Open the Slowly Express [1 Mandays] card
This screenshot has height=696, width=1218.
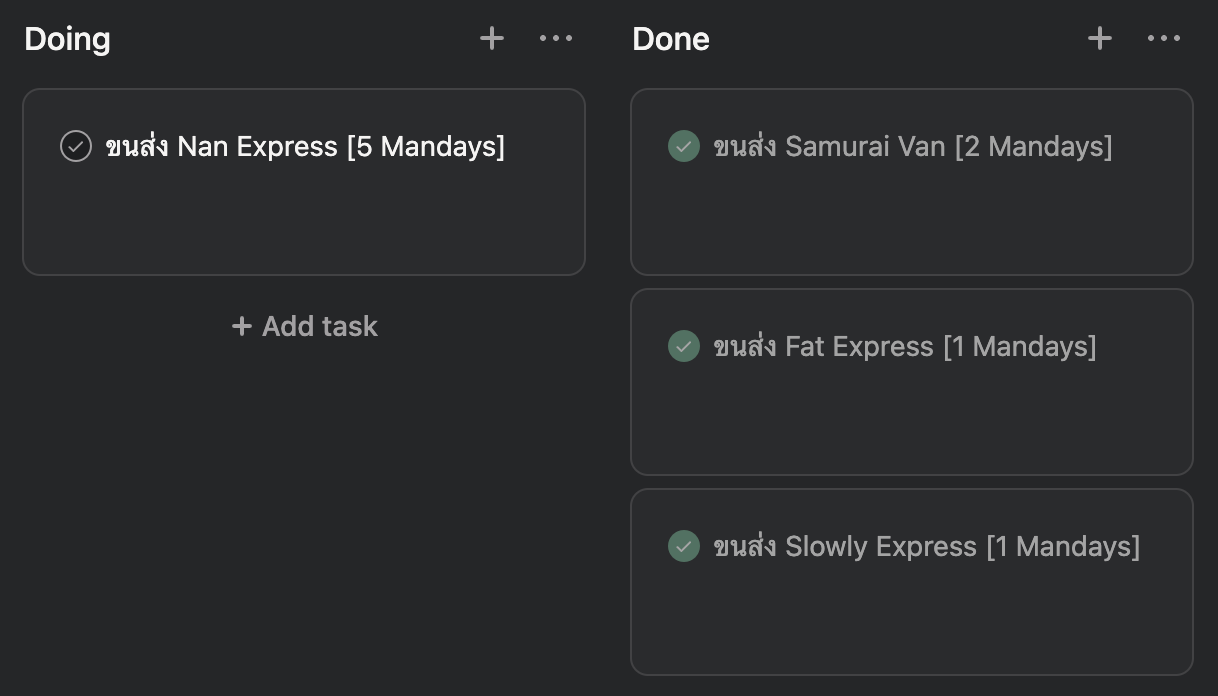pyautogui.click(x=911, y=620)
